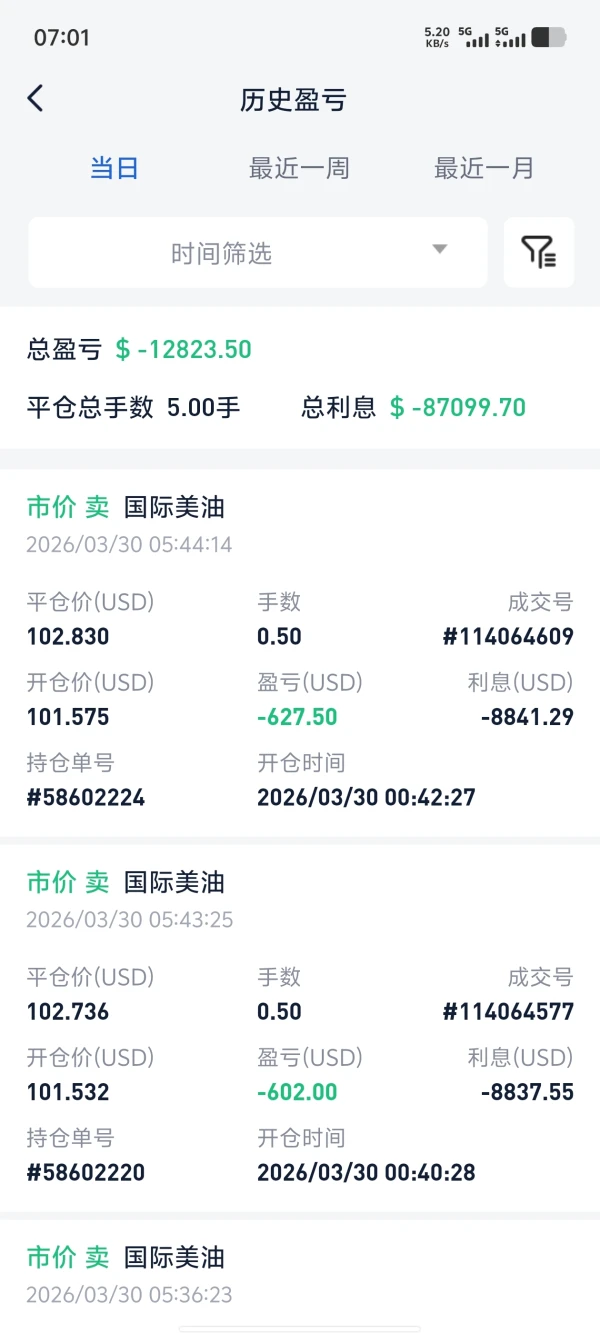
Task: Select deal number #114064577
Action: click(x=508, y=1011)
